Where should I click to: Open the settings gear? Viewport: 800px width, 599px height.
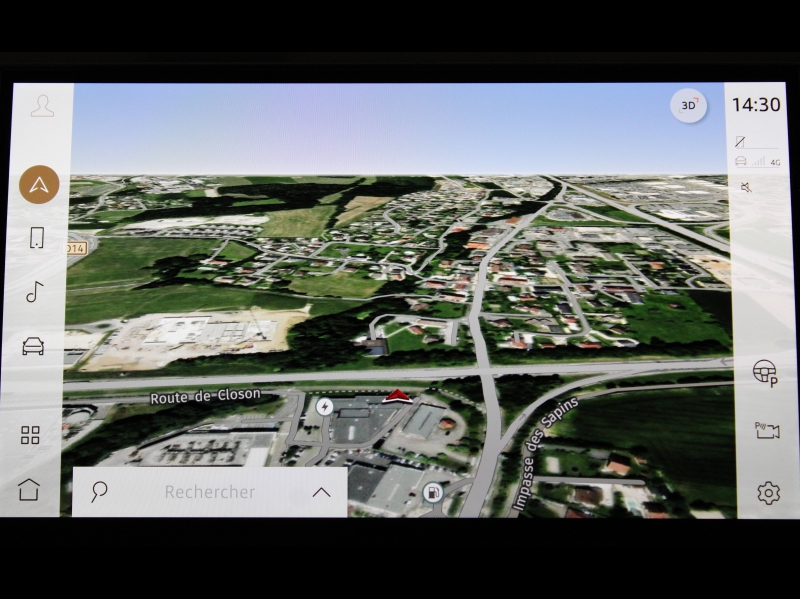(768, 492)
